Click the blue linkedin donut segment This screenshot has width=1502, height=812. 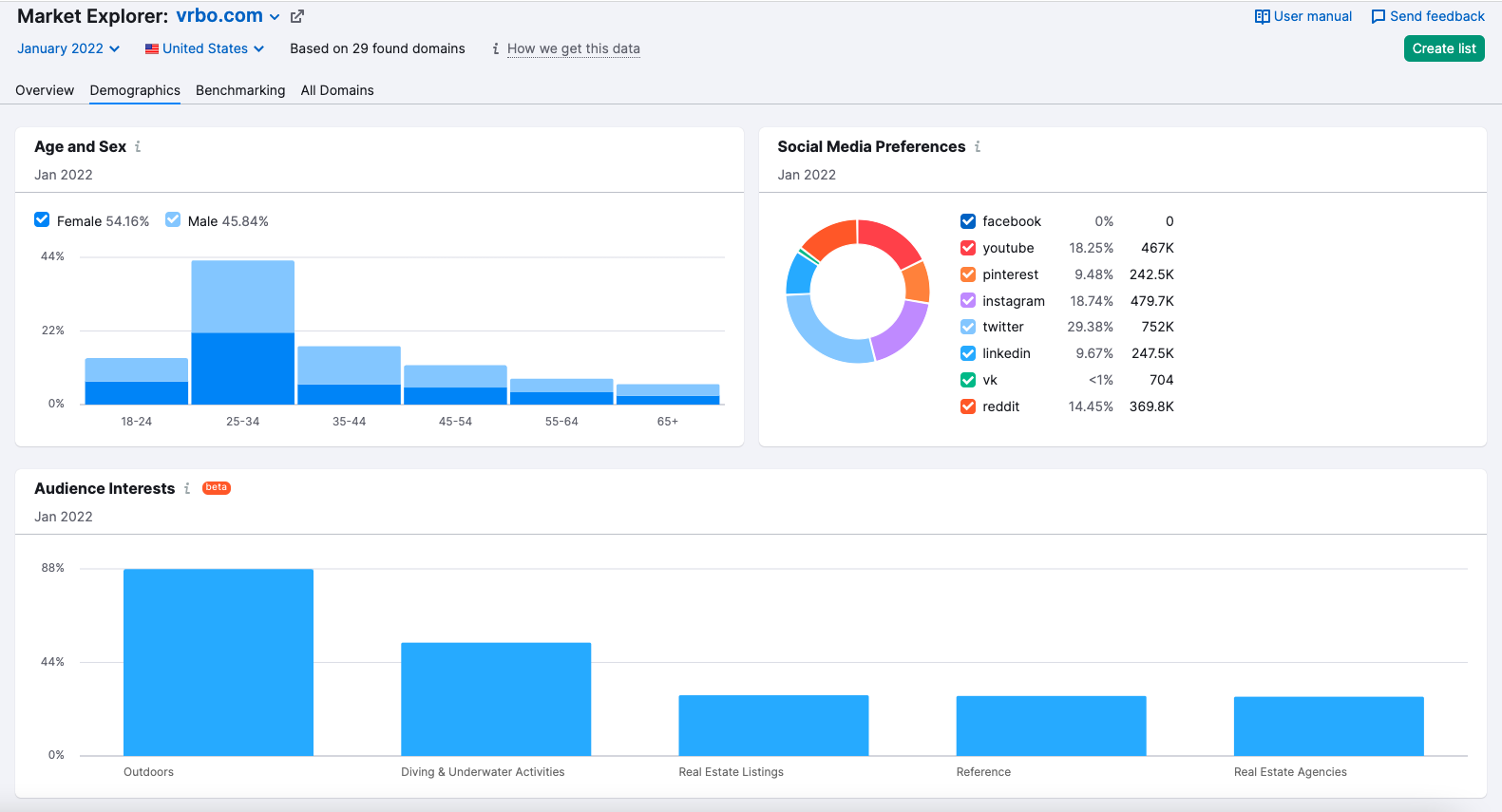coord(800,274)
